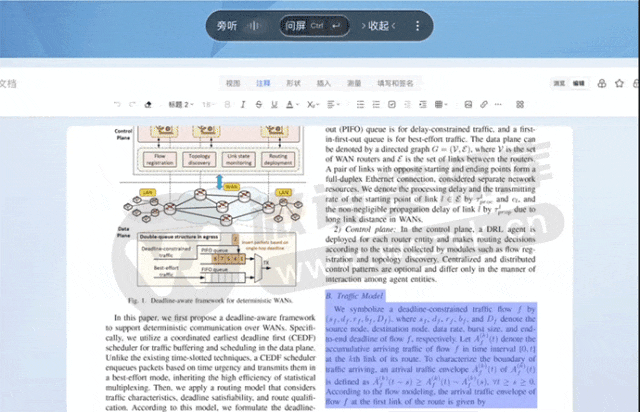Click the Fig. 1 network diagram
Screen dimensions: 640x412
210,207
